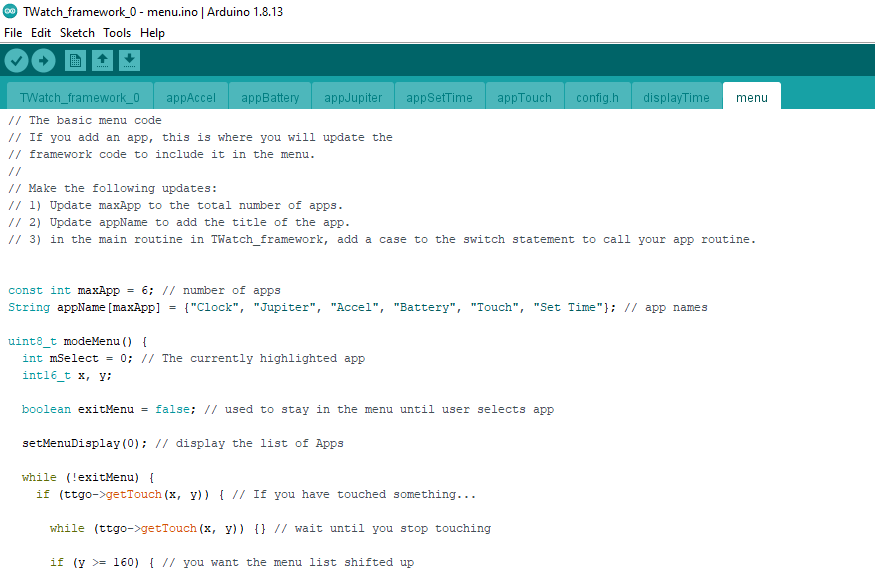Click the line 'const int maxApp = 6;'
Viewport: 875px width, 572px height.
pyautogui.click(x=144, y=290)
